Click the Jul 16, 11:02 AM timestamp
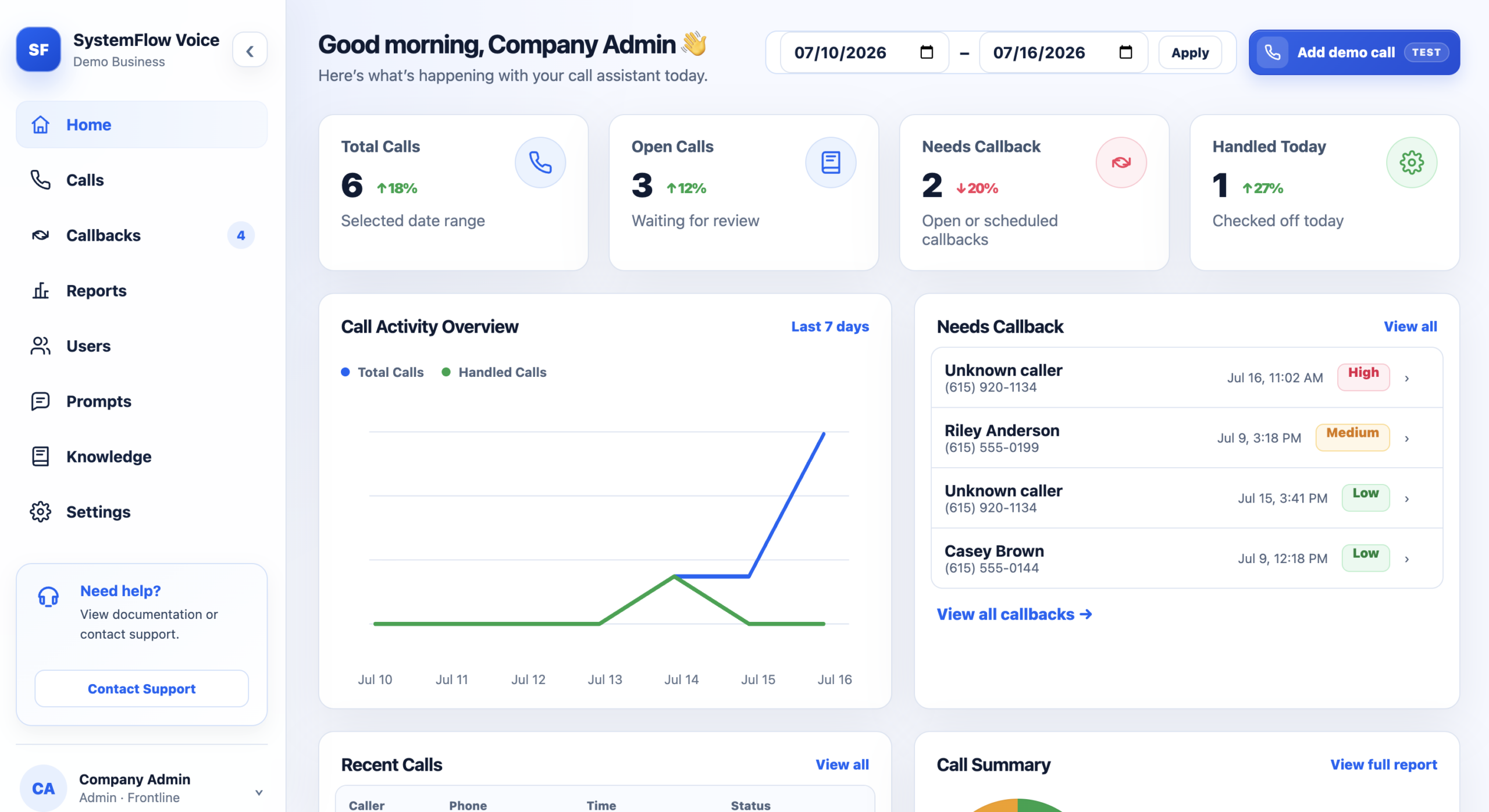Viewport: 1489px width, 812px height. [1274, 378]
